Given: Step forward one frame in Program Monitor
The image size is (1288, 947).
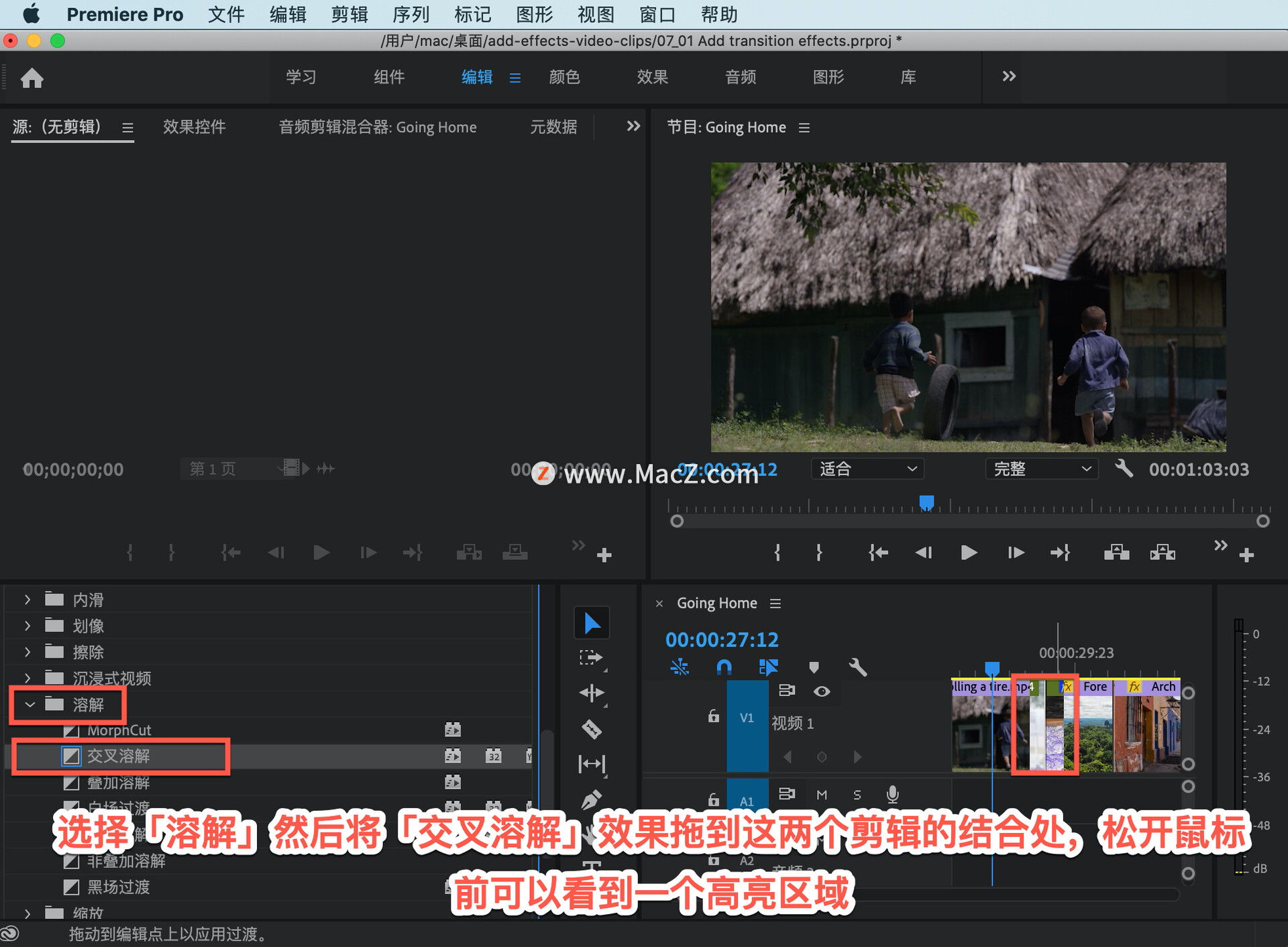Looking at the screenshot, I should tap(1016, 553).
